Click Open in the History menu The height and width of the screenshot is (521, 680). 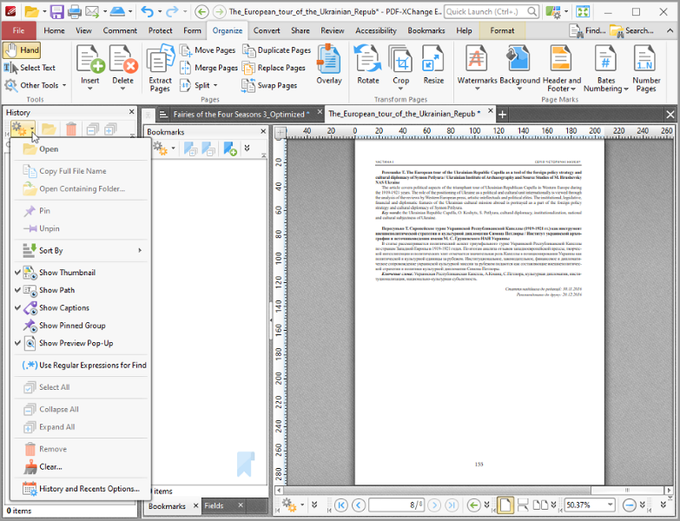[48, 149]
